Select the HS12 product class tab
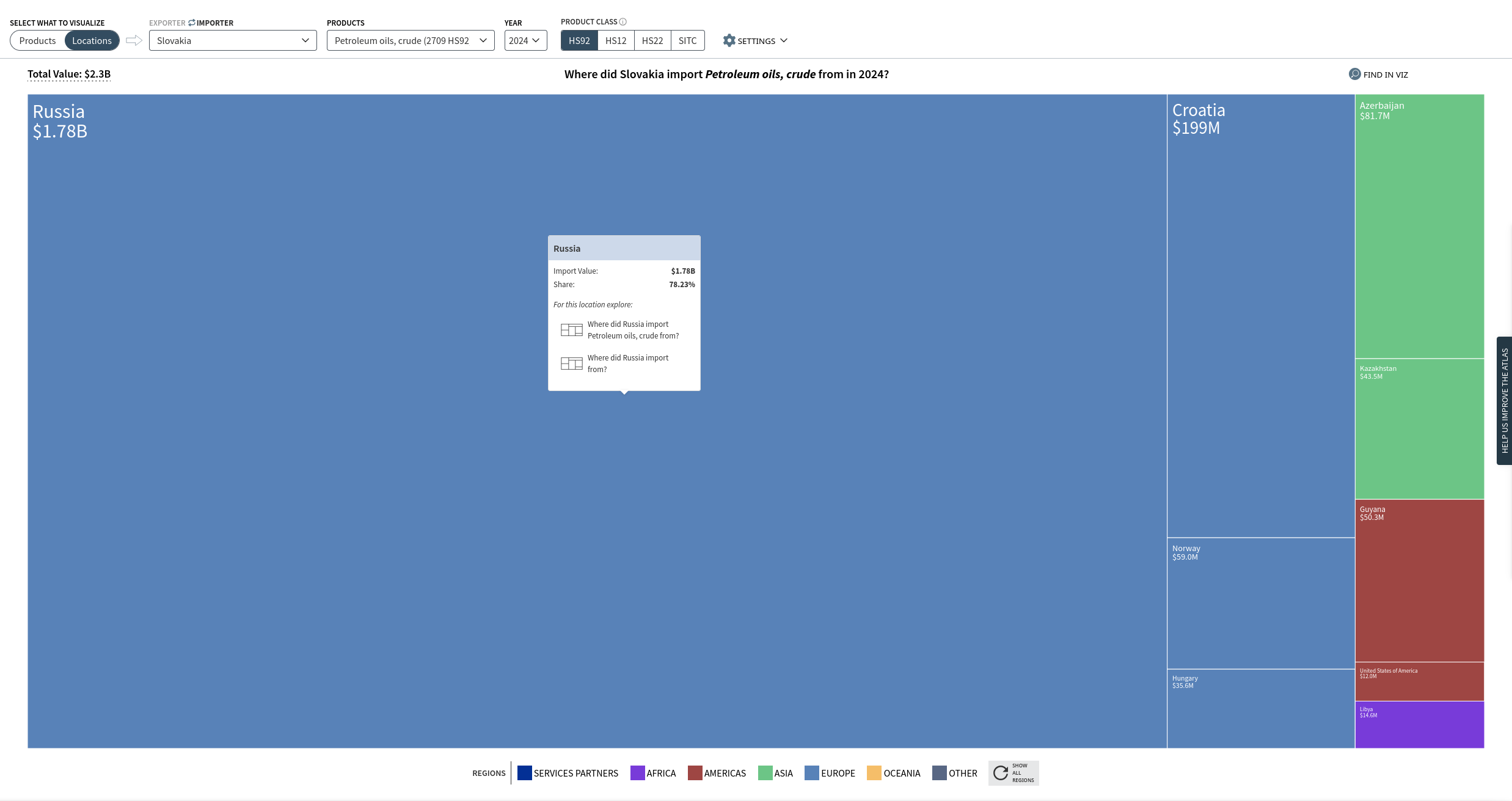The height and width of the screenshot is (801, 1512). coord(616,40)
